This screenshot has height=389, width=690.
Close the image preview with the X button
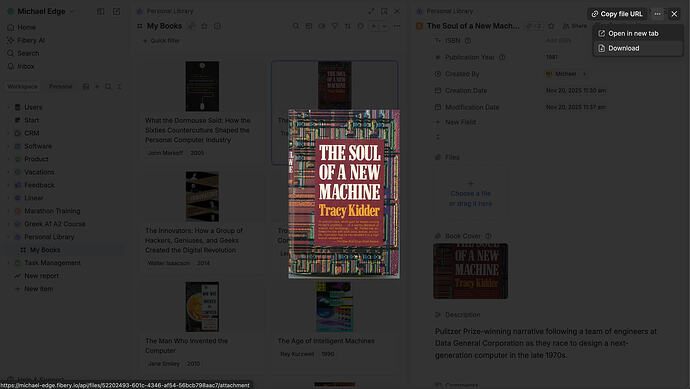pos(674,14)
